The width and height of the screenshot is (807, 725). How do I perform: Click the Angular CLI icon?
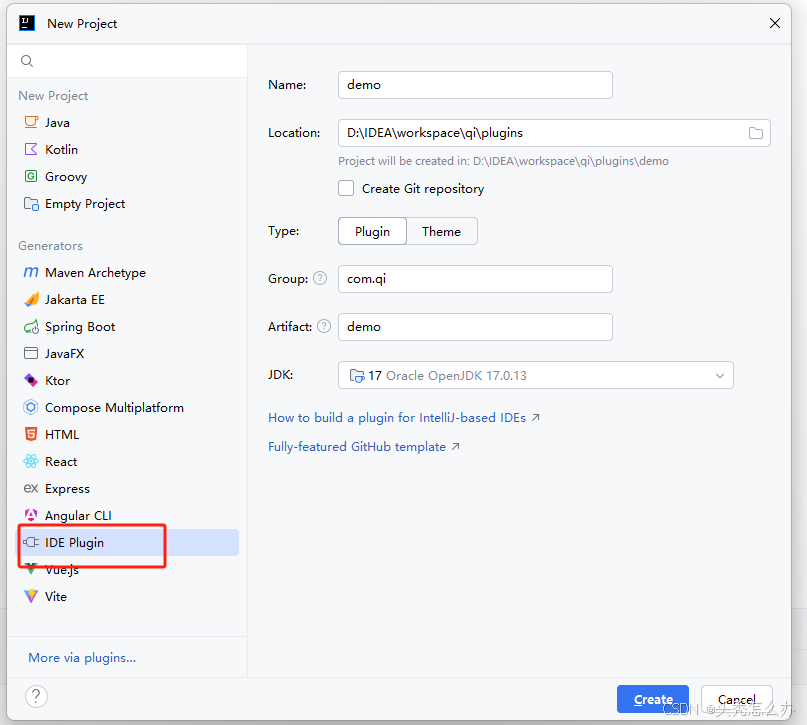click(x=31, y=515)
